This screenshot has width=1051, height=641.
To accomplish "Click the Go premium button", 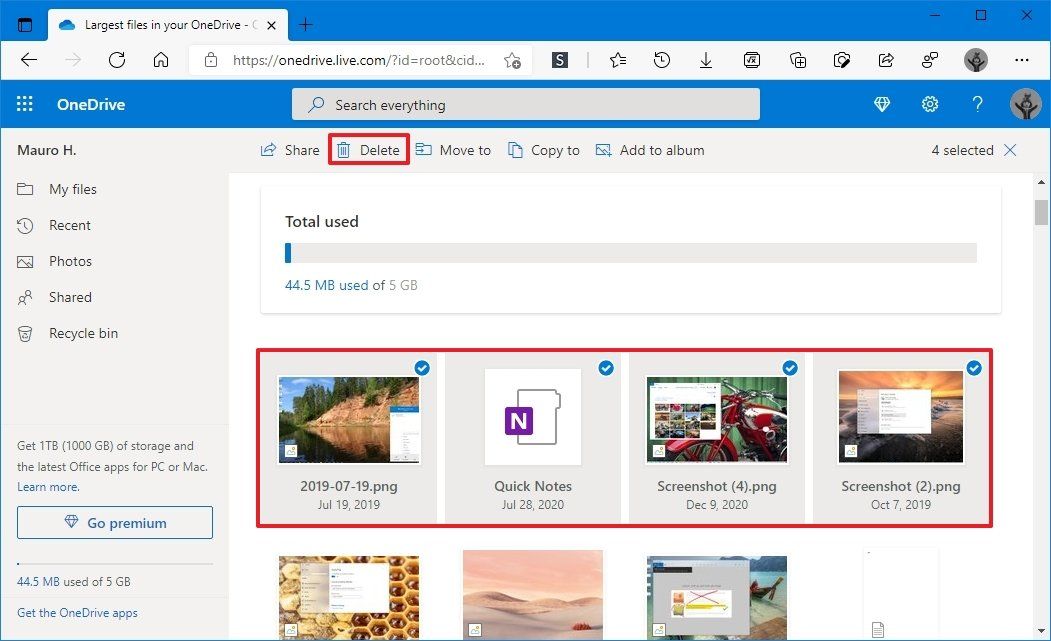I will point(114,522).
